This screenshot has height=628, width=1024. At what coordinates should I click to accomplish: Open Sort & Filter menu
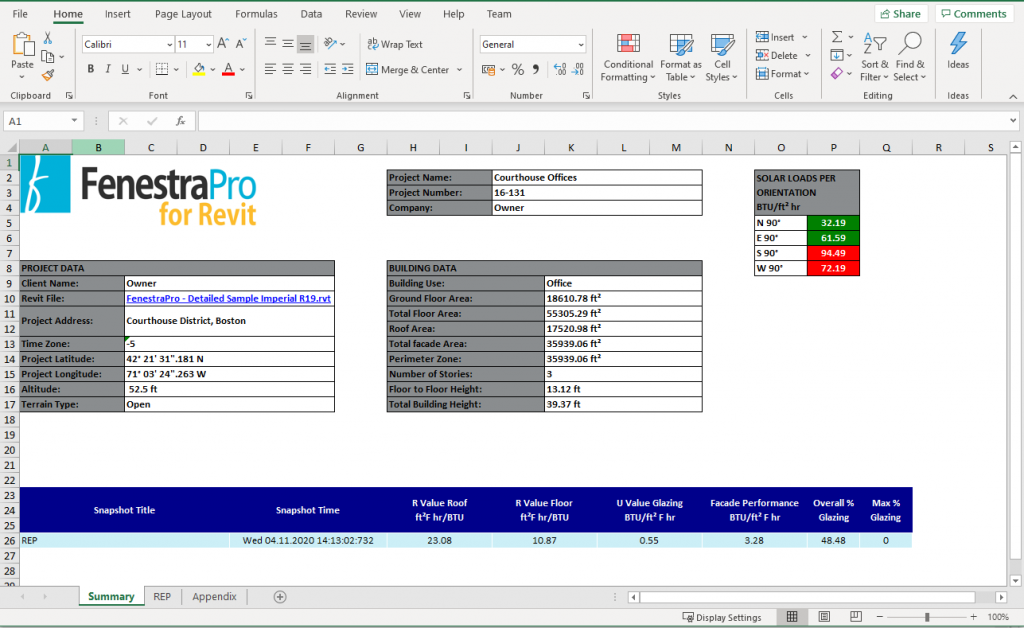874,57
